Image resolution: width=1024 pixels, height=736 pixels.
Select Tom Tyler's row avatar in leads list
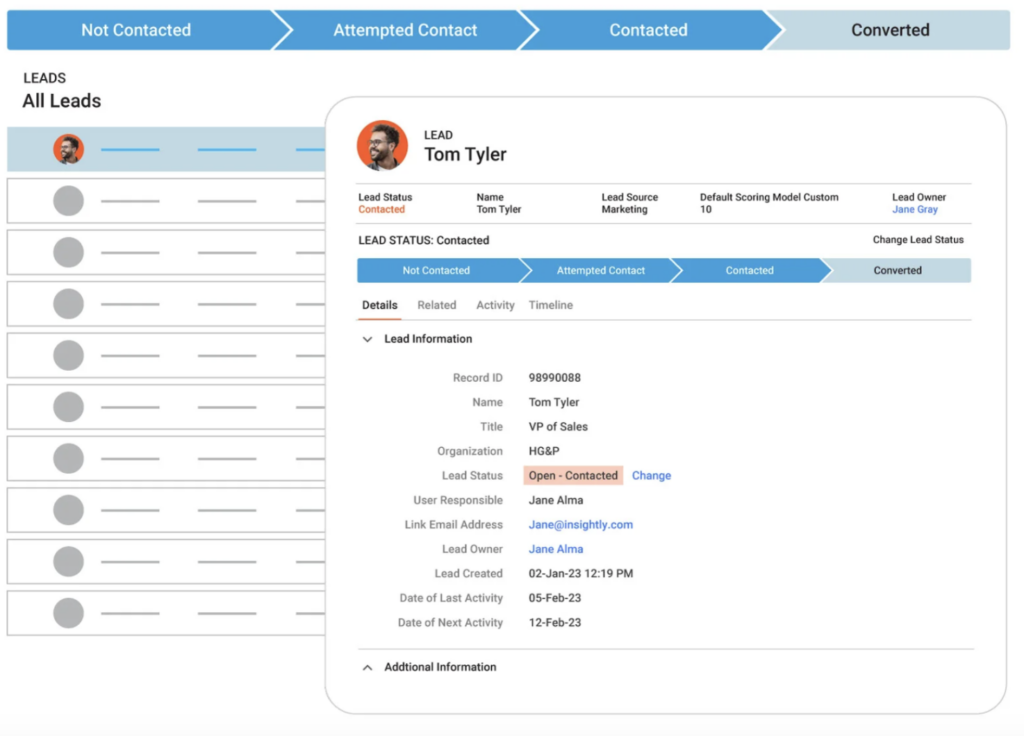(68, 150)
